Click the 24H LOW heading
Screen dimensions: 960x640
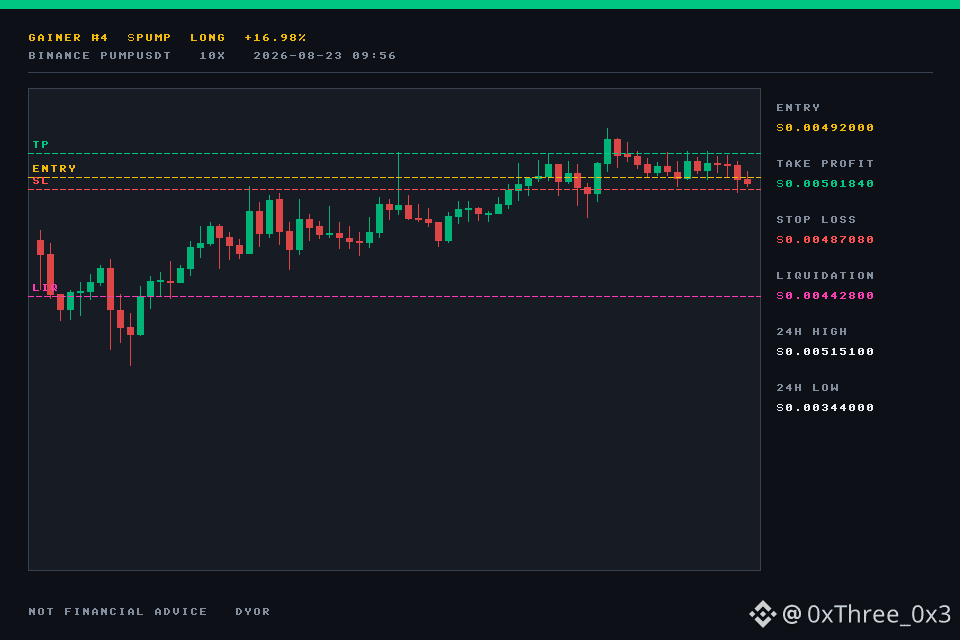point(807,388)
